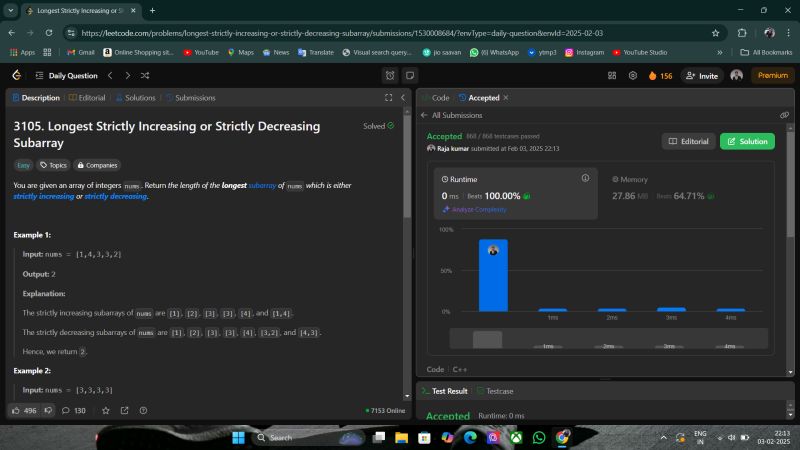The height and width of the screenshot is (450, 800).
Task: Open the Gmail bookmark
Action: 81,52
